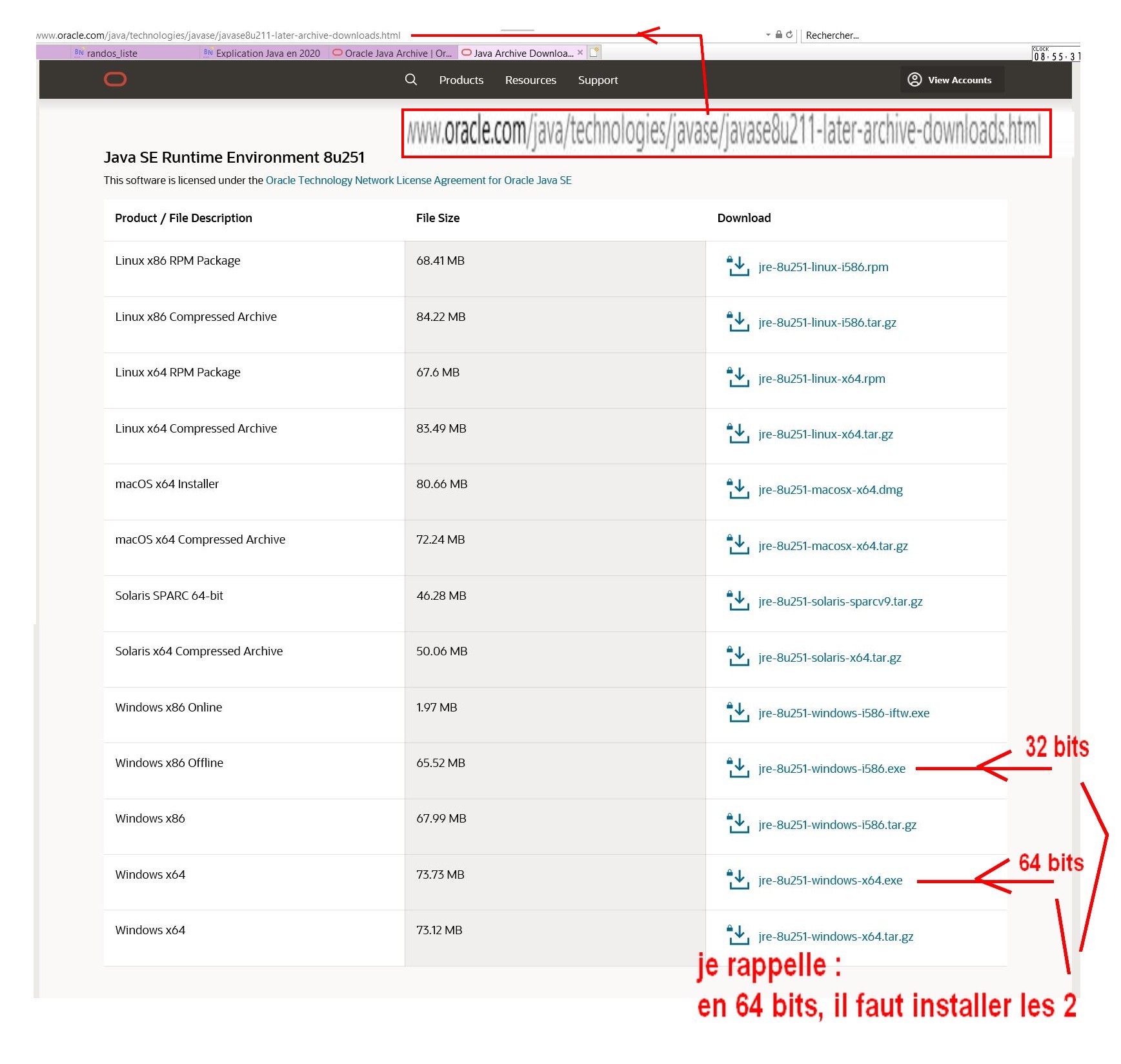This screenshot has height=1064, width=1121.
Task: Open the Support menu
Action: [x=598, y=80]
